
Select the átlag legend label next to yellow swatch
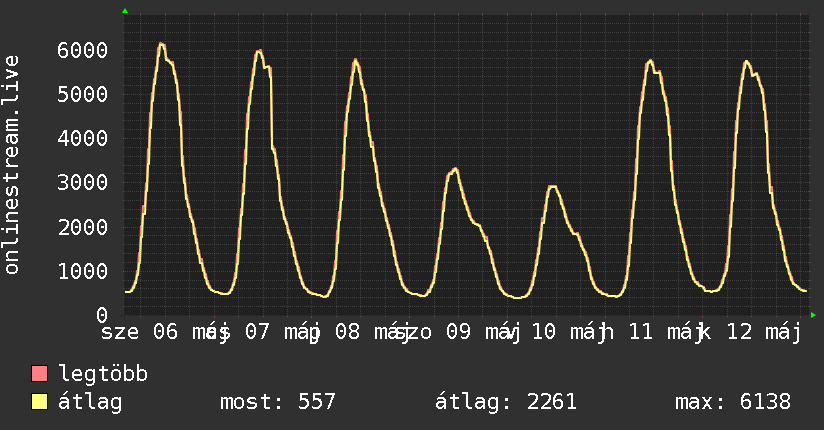tap(90, 402)
